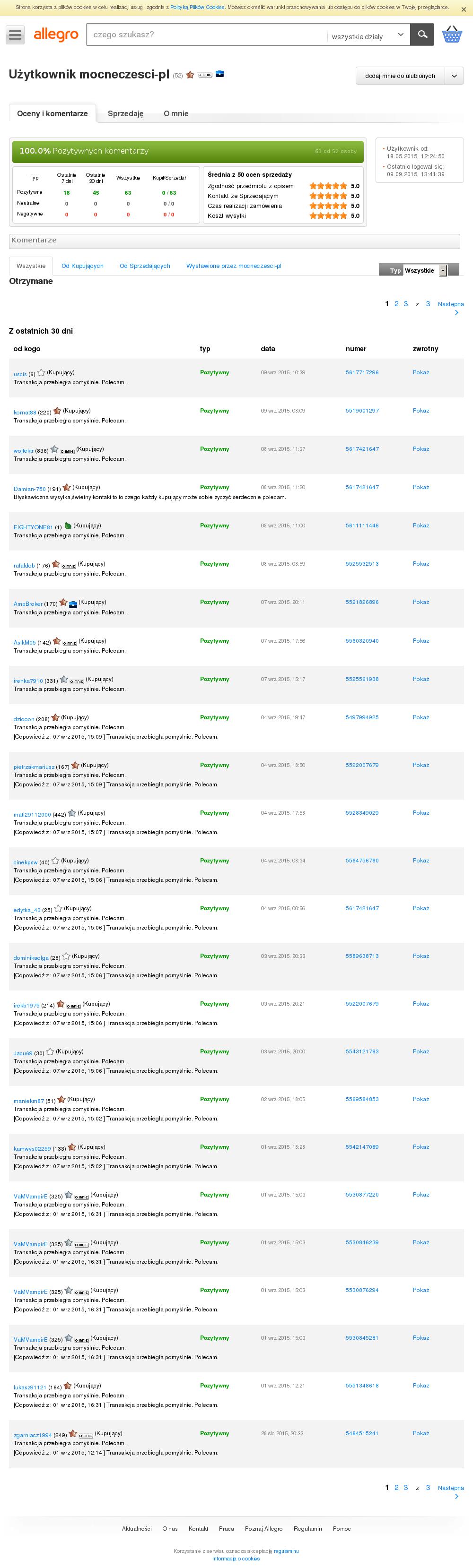Open transaction number 5617717296

pos(362,372)
